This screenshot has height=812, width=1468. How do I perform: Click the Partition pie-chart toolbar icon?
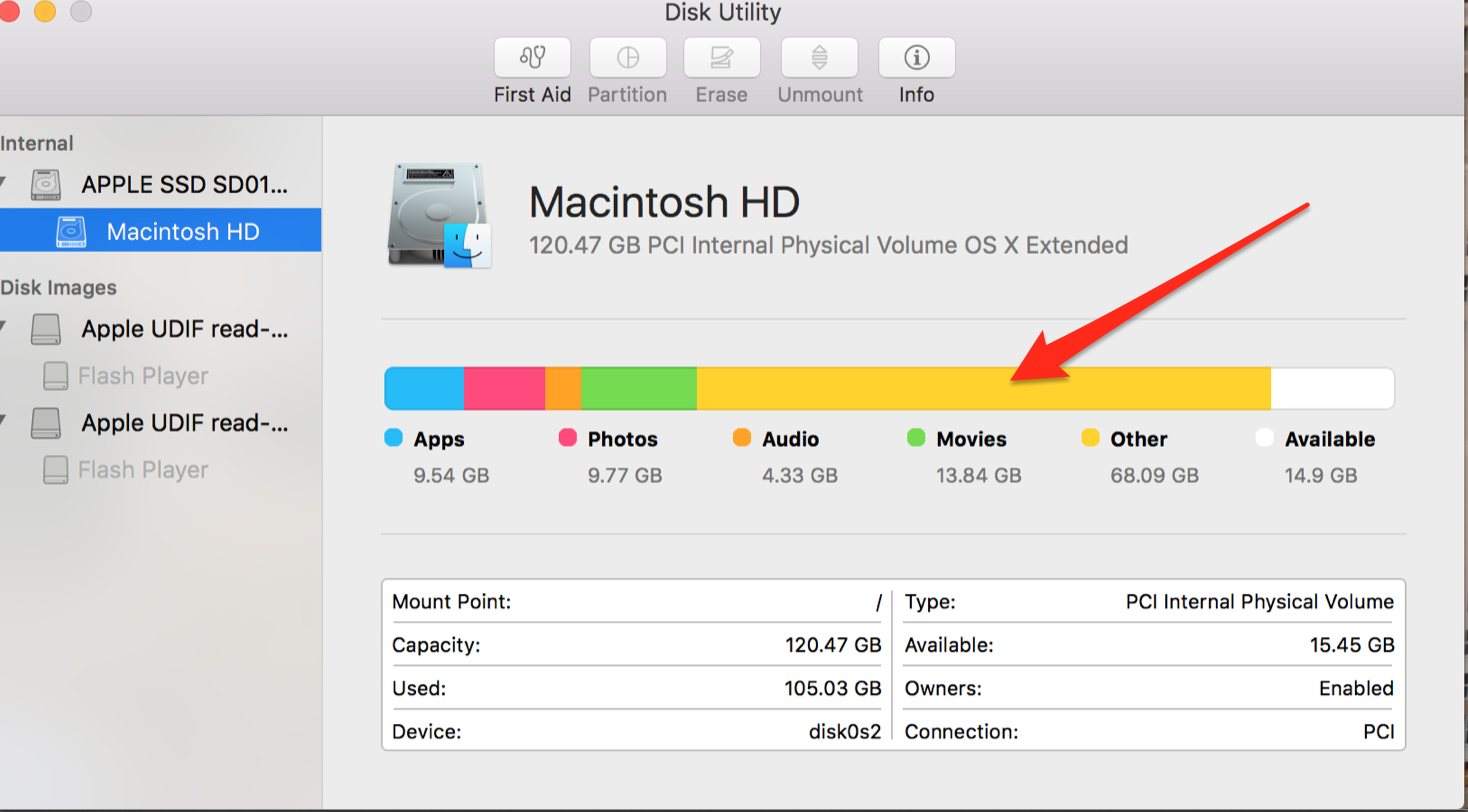tap(627, 58)
